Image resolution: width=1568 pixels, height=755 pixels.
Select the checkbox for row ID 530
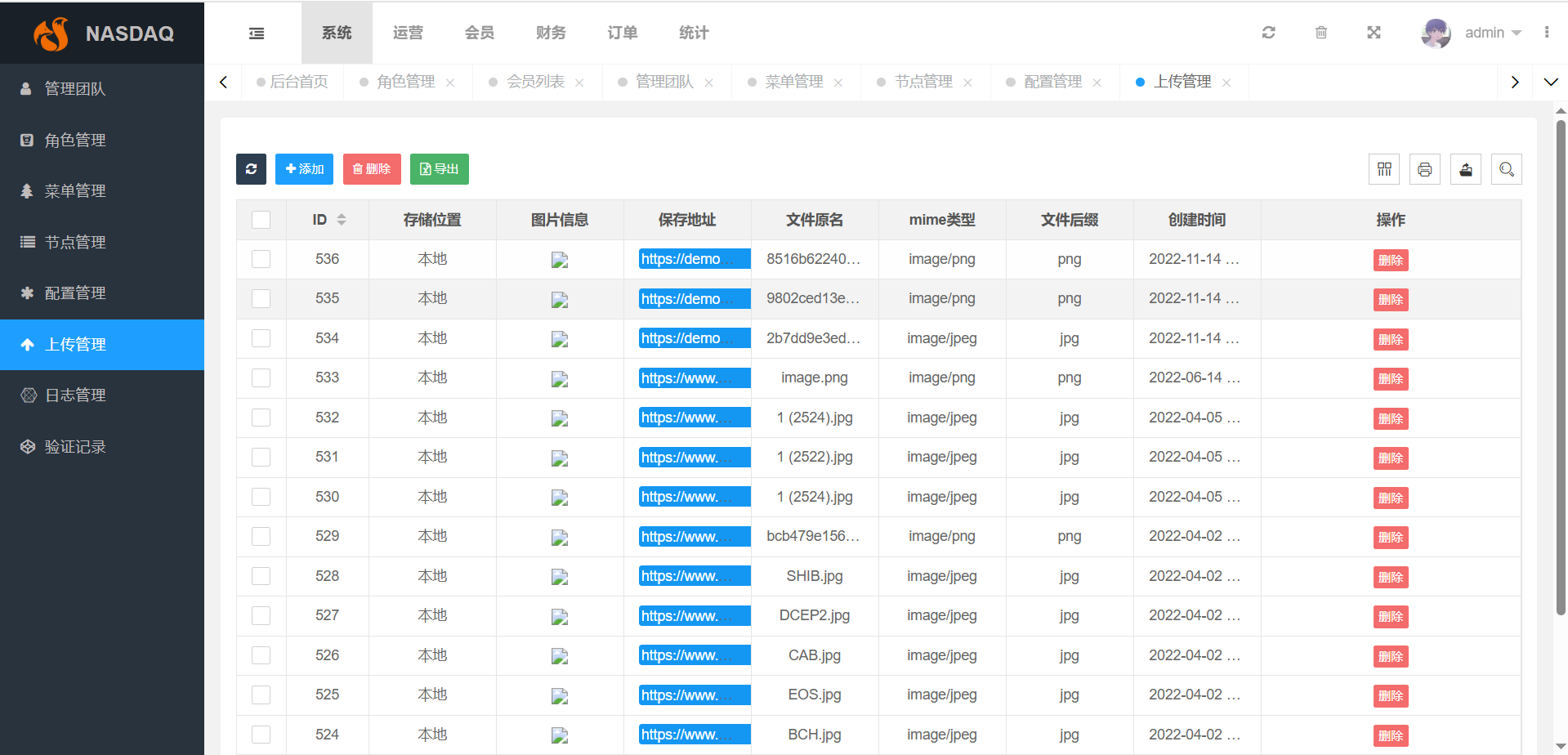261,497
